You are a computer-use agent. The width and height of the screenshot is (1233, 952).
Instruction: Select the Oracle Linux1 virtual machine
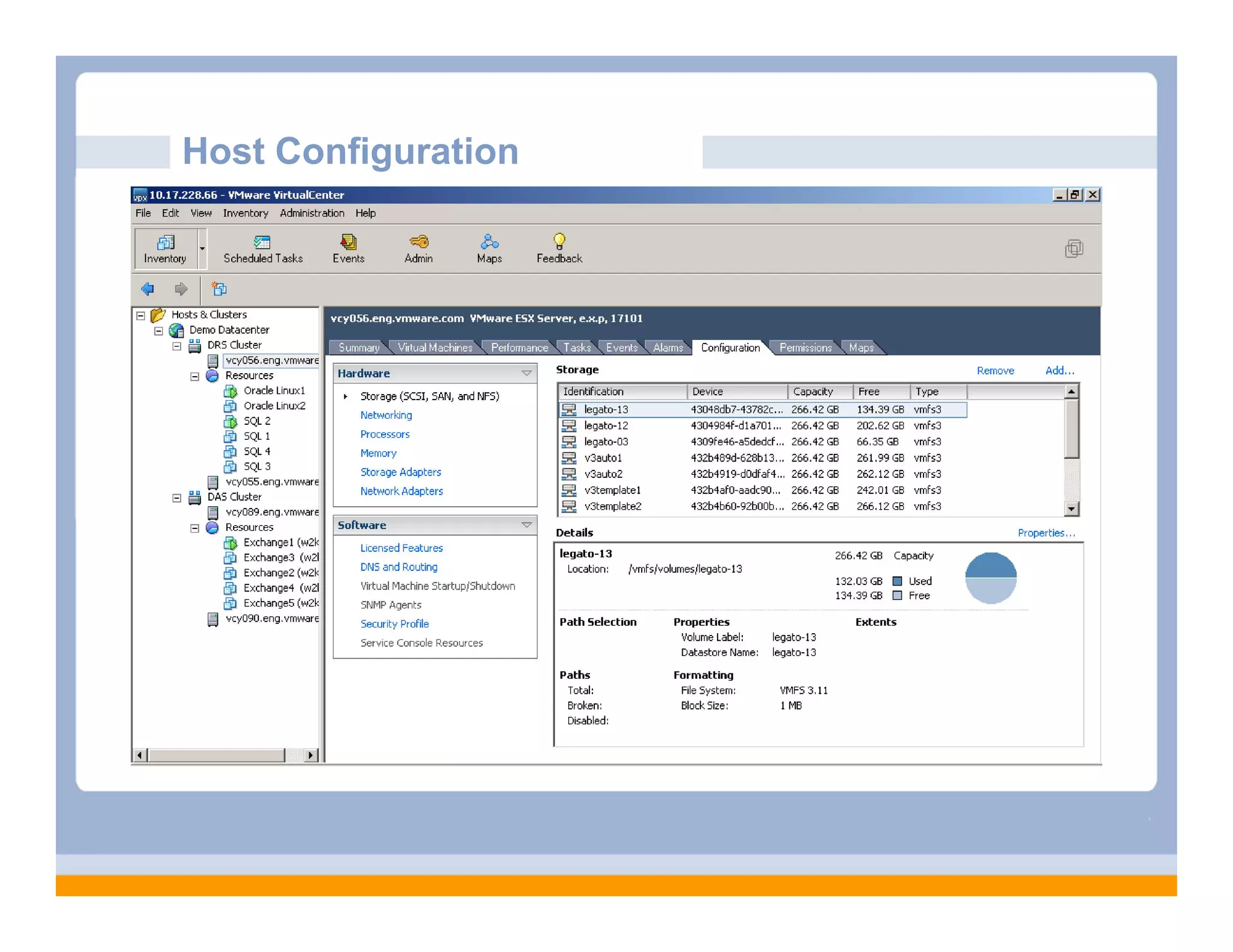tap(274, 391)
